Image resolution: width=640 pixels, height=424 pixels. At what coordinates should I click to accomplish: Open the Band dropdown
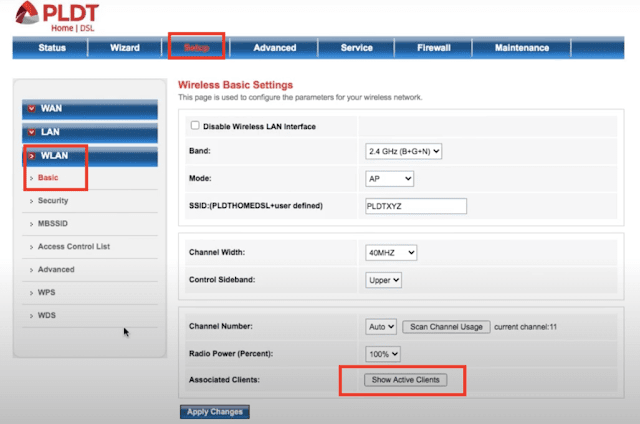point(403,151)
